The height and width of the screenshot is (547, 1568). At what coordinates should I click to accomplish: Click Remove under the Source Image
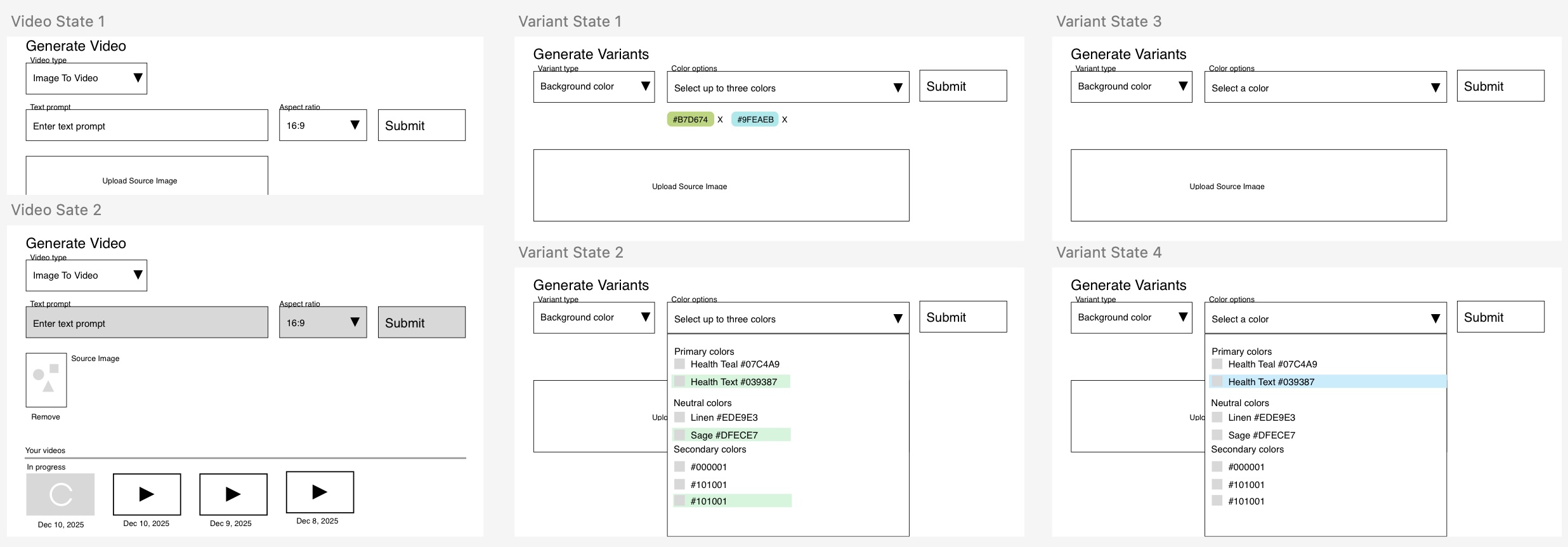(46, 417)
